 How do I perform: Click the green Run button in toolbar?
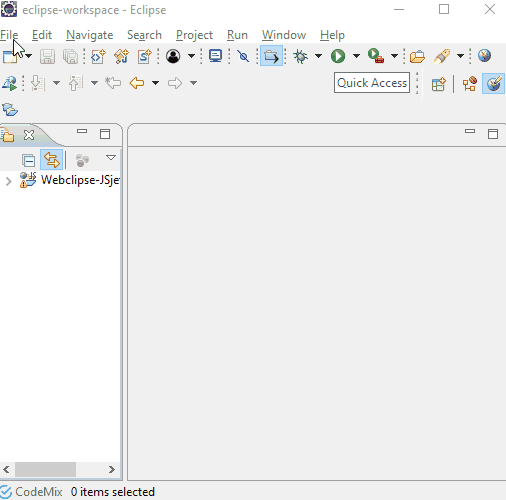tap(338, 56)
